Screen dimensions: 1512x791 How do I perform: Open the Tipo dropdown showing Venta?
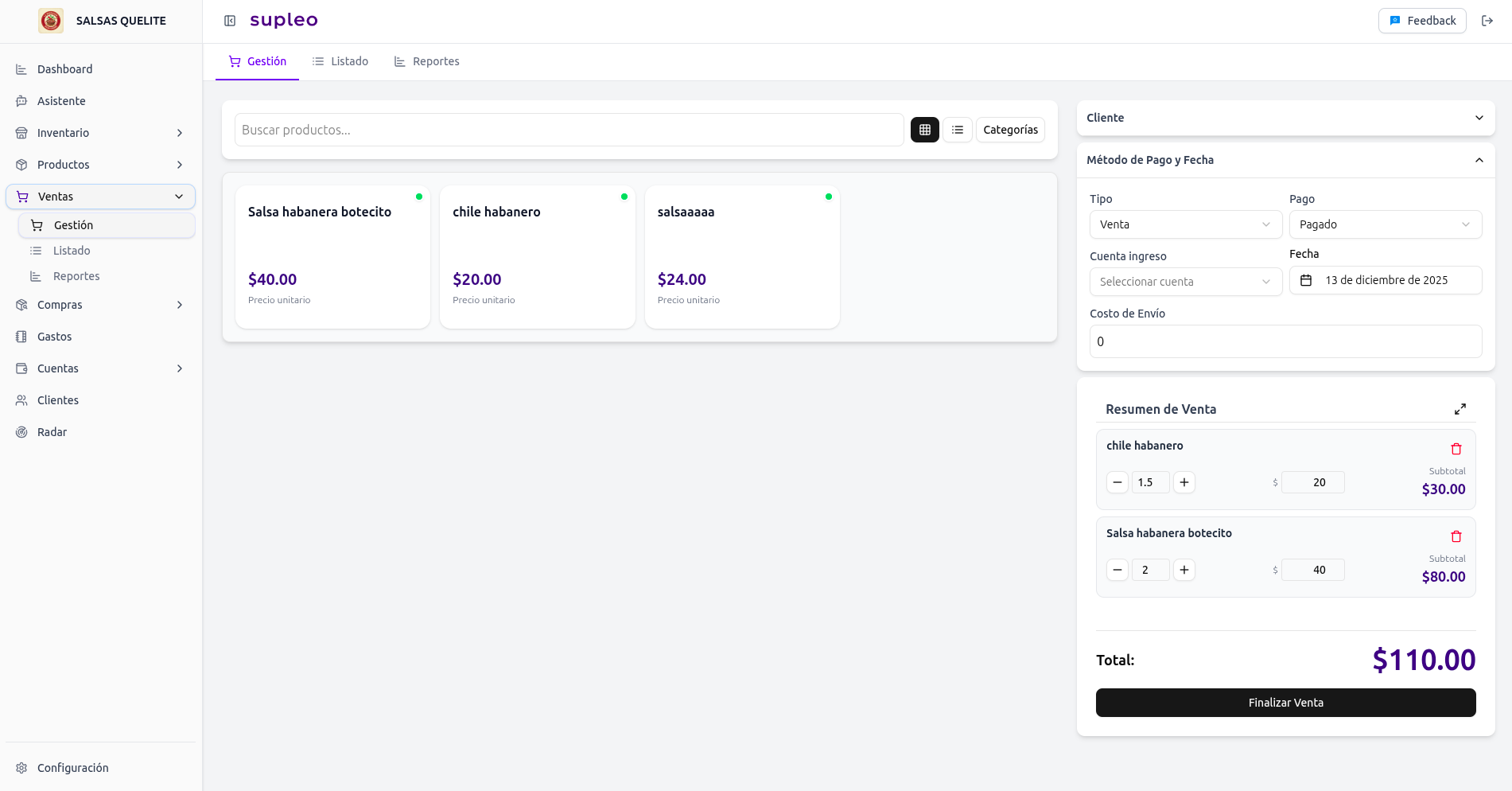coord(1185,224)
